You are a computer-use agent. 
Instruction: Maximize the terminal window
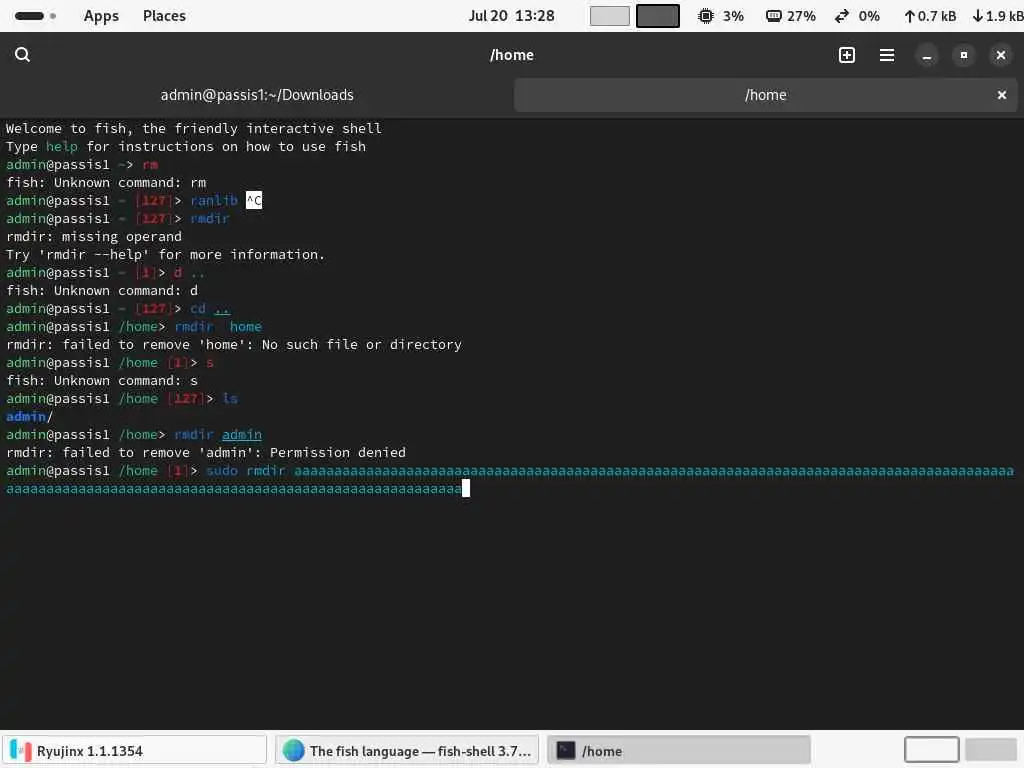963,56
